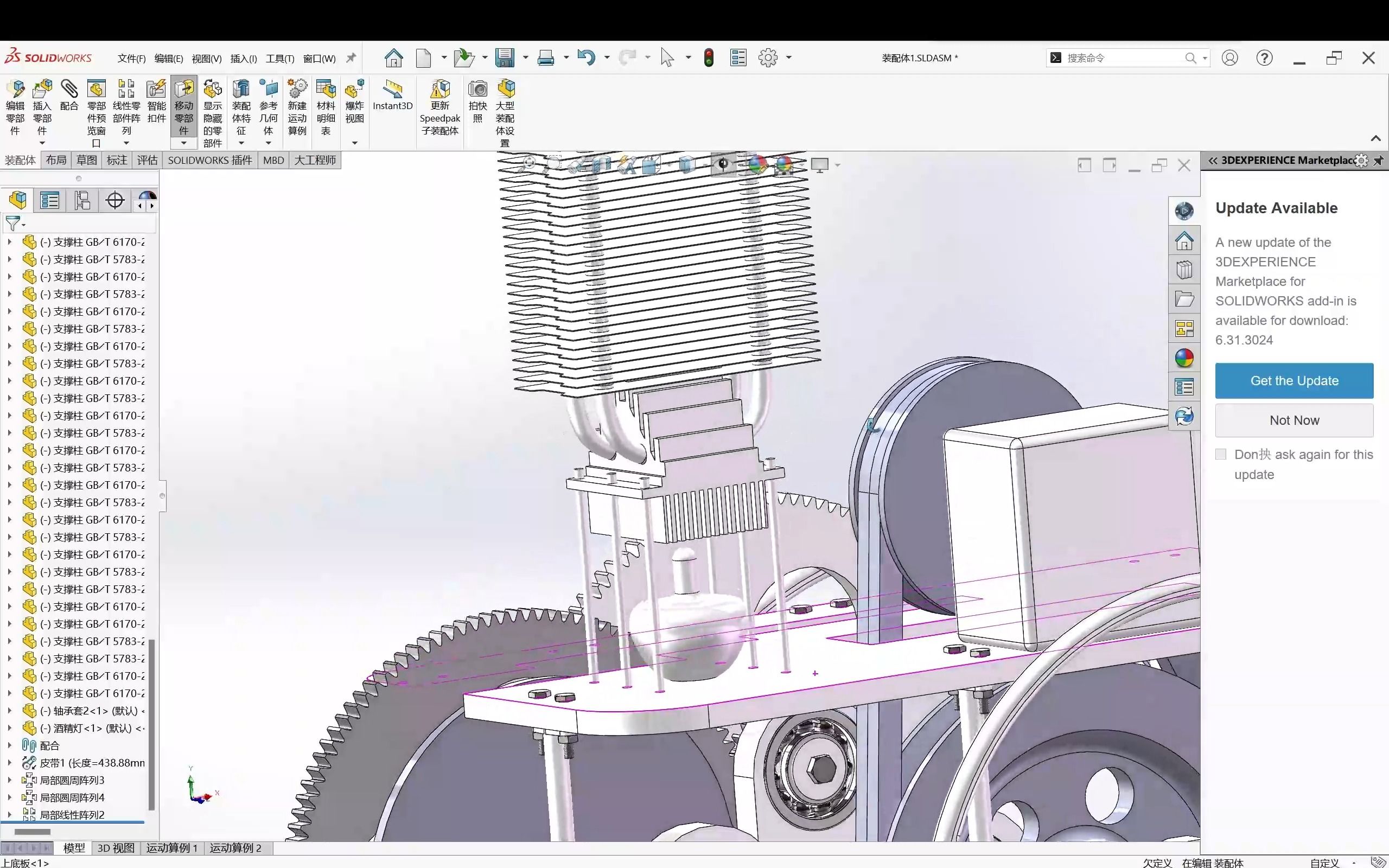Expand the 局部线性阵列2 feature node
Image resolution: width=1389 pixels, height=868 pixels.
10,814
